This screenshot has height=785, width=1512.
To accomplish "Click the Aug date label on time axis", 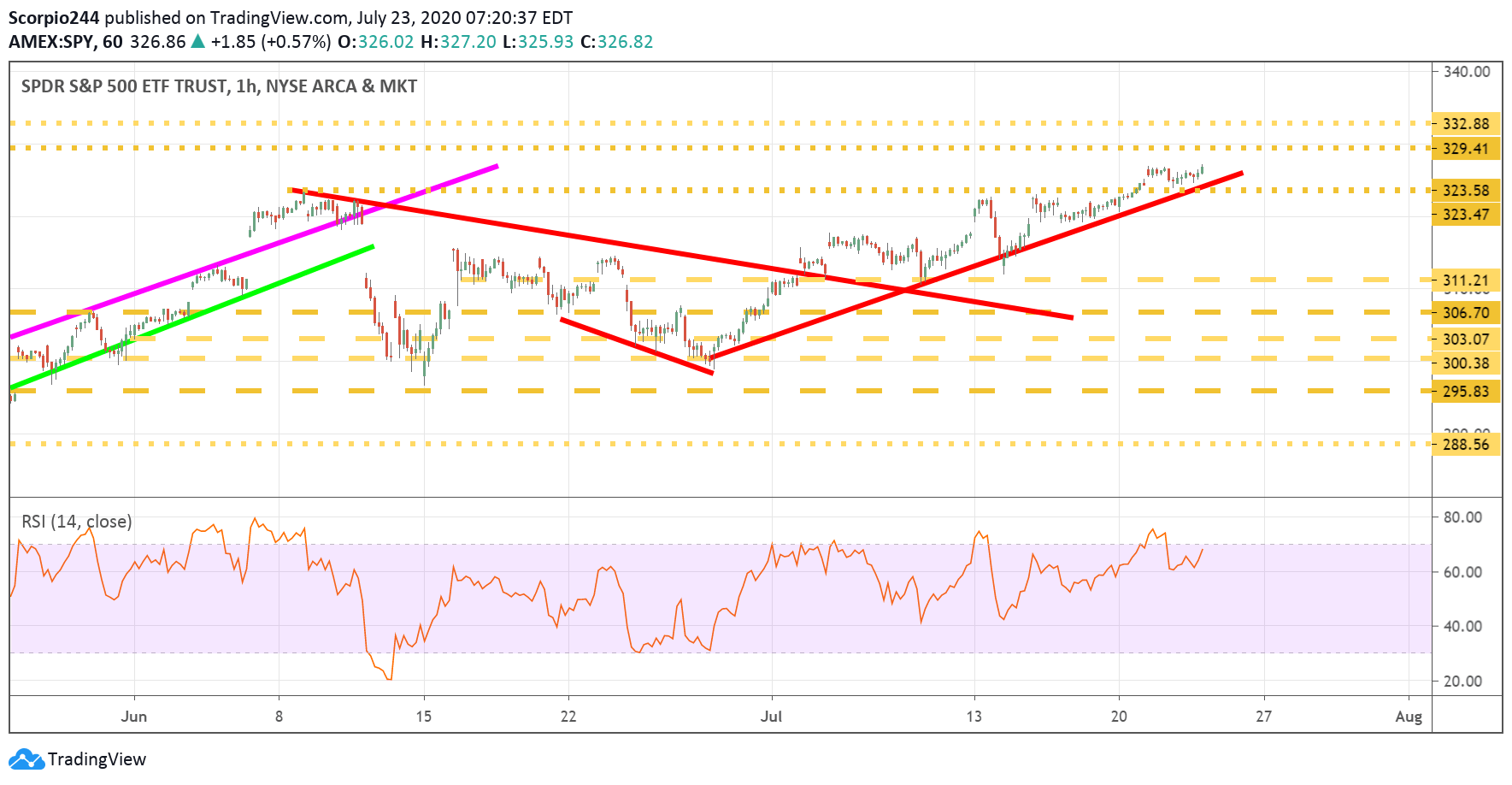I will pos(1409,717).
